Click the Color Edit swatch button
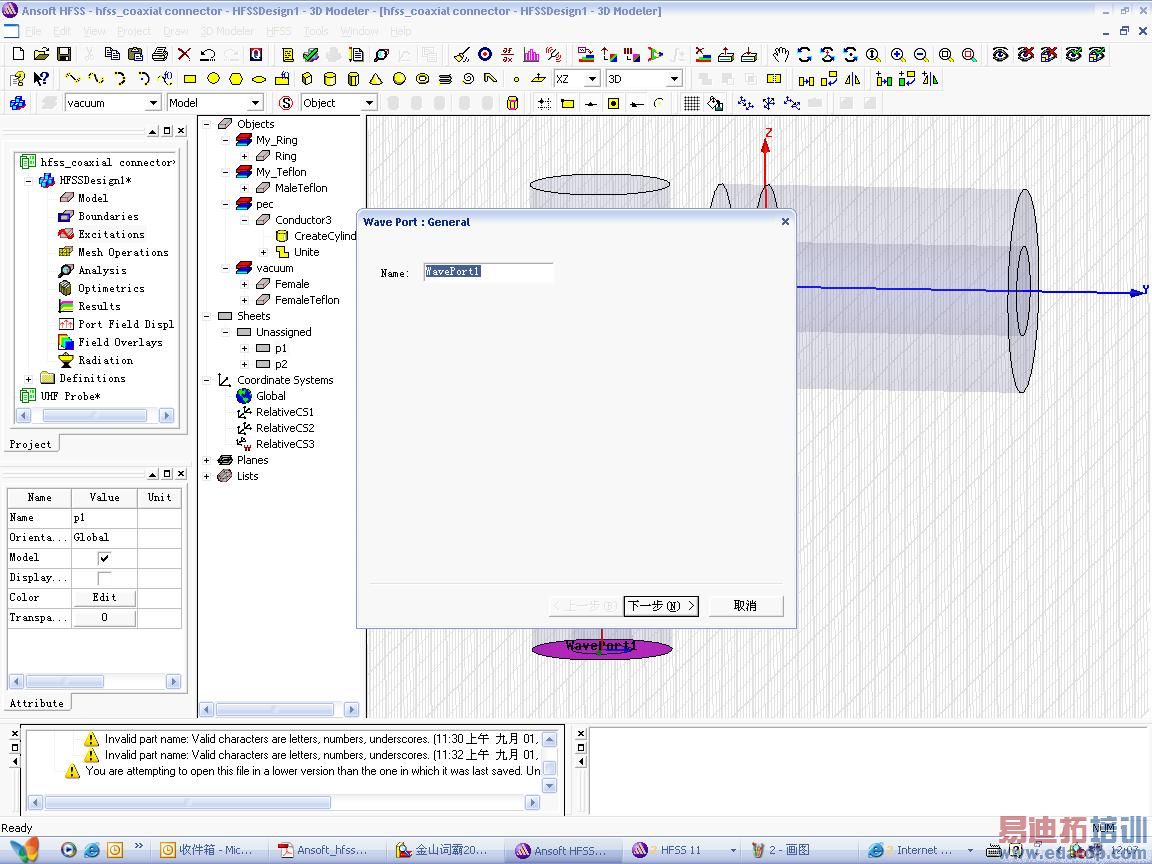The width and height of the screenshot is (1152, 864). coord(104,597)
